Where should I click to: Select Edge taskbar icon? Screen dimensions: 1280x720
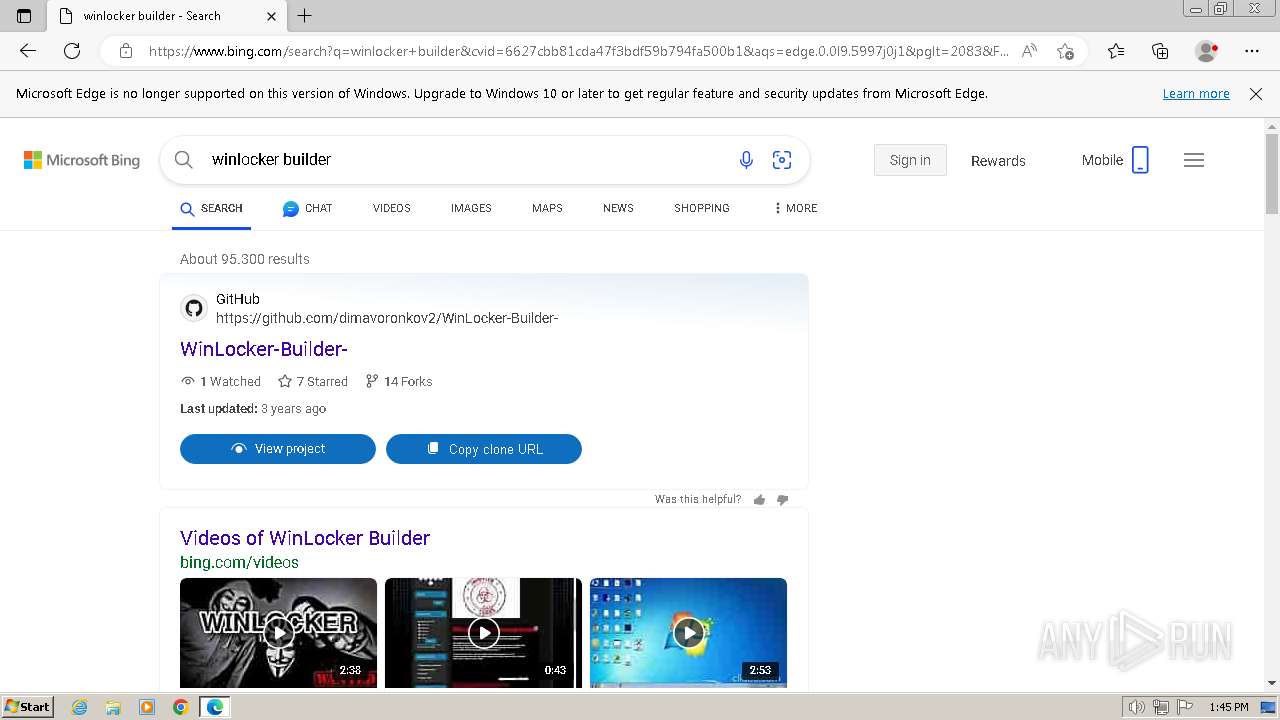point(214,707)
